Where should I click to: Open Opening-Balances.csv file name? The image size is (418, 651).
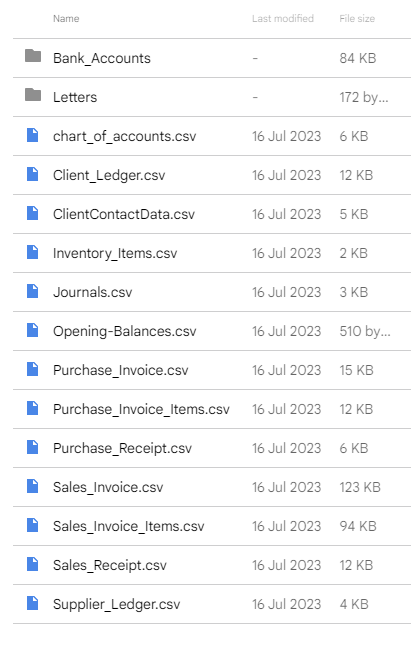tap(125, 331)
